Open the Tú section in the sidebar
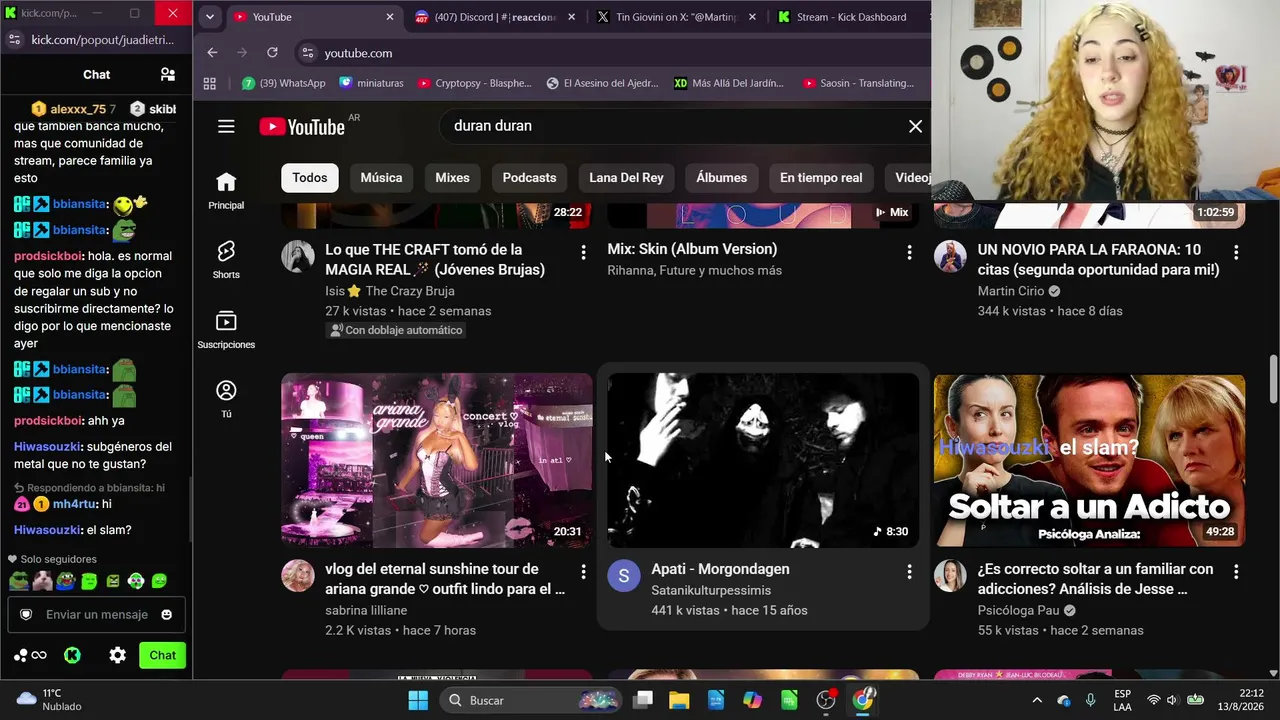Screen dimensions: 1280x720 226,399
